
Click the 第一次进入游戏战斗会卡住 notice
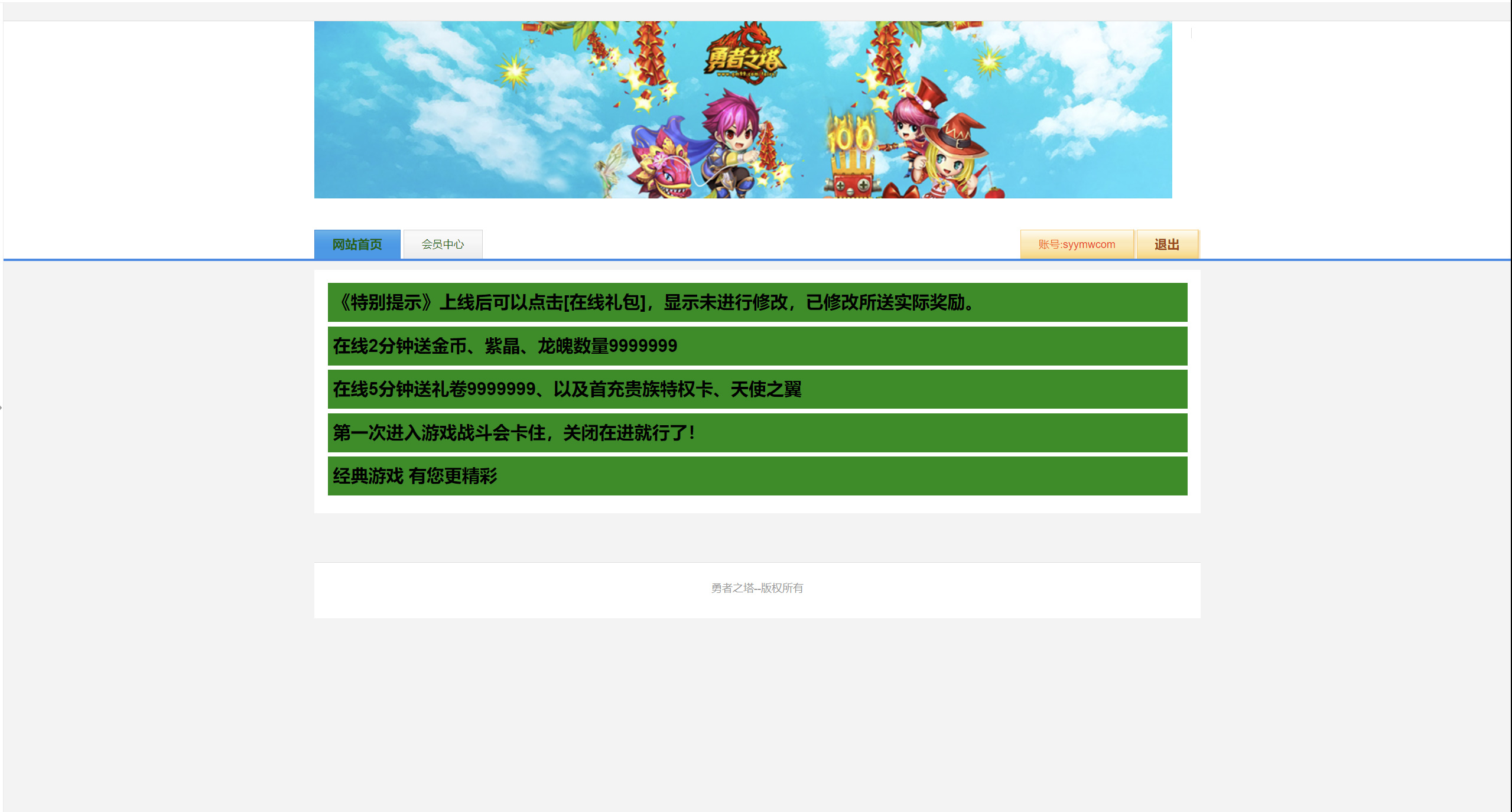coord(757,433)
